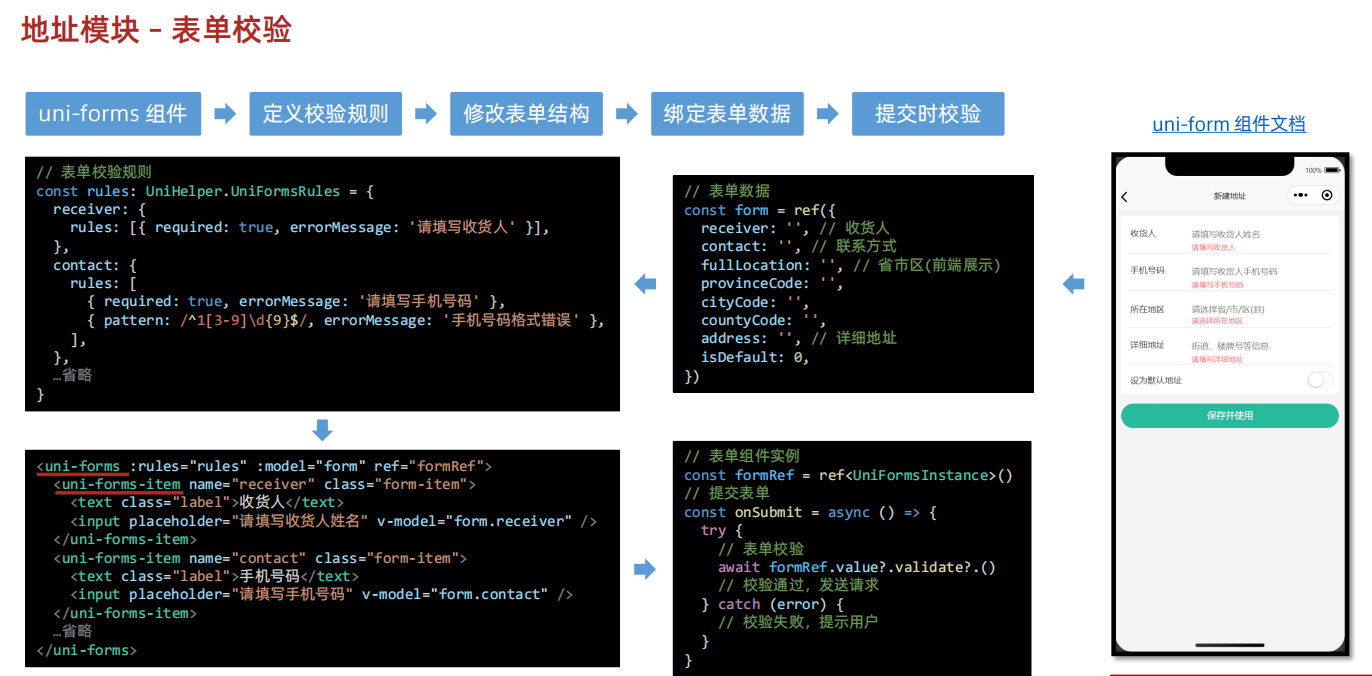Click the 'const onSubmit = async () => {' line
The width and height of the screenshot is (1372, 676).
(810, 512)
